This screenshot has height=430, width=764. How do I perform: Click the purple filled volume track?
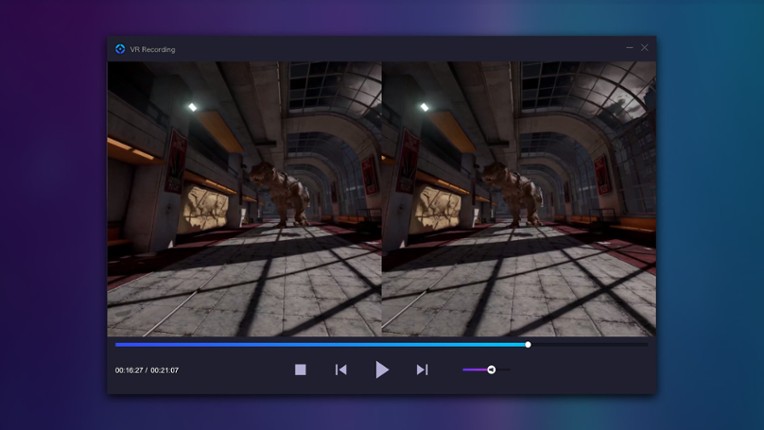pos(474,370)
